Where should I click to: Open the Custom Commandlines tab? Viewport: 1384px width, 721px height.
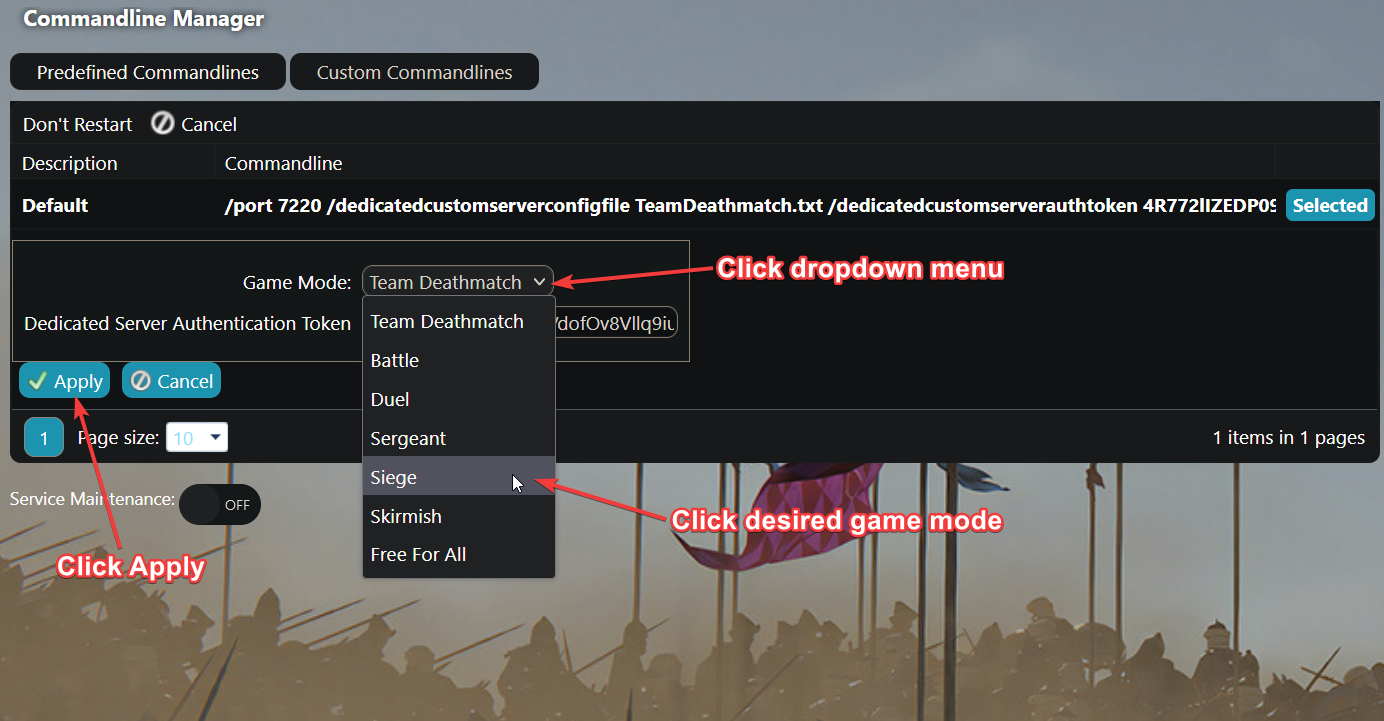pos(414,72)
